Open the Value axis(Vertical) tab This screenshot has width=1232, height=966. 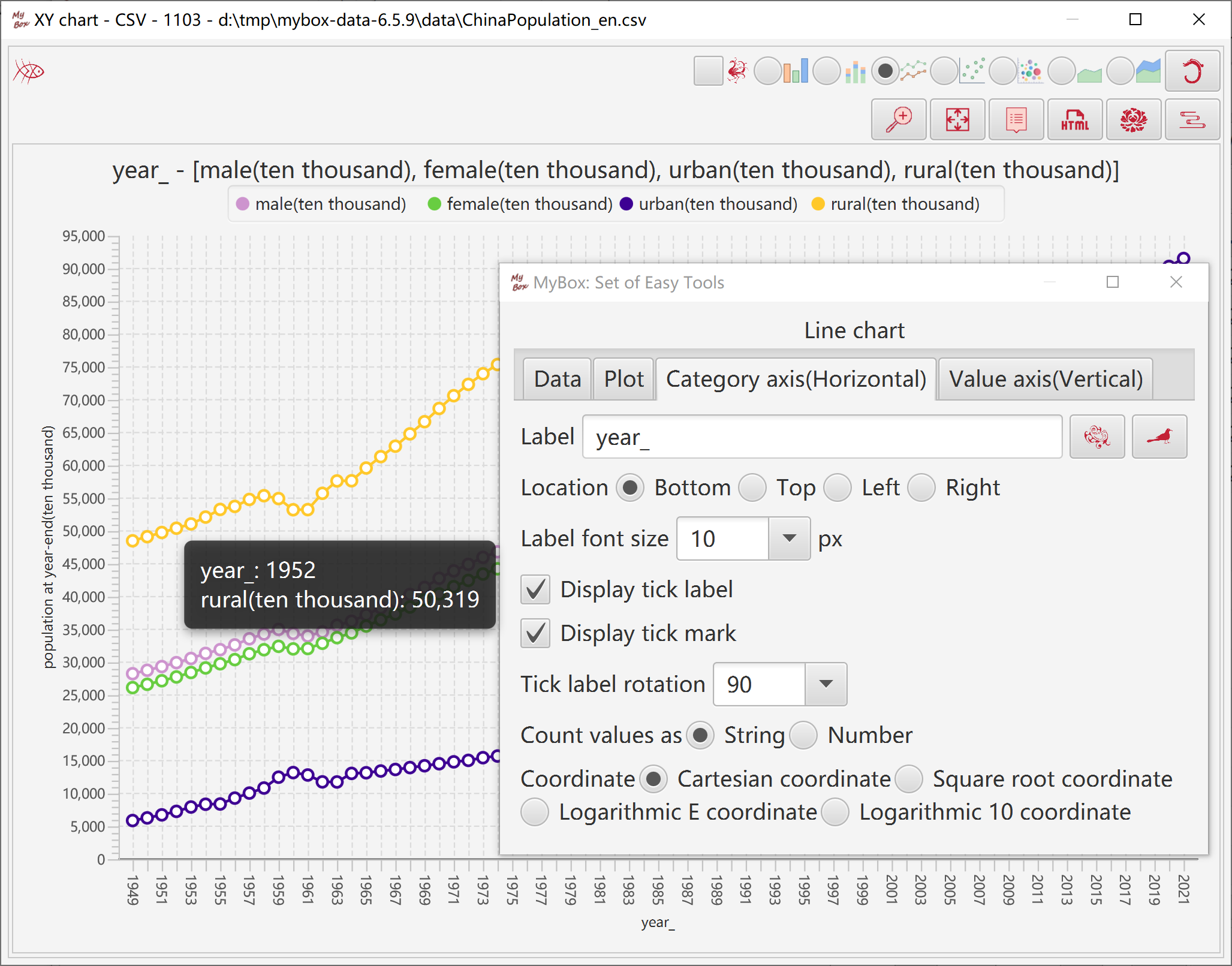pos(1046,379)
